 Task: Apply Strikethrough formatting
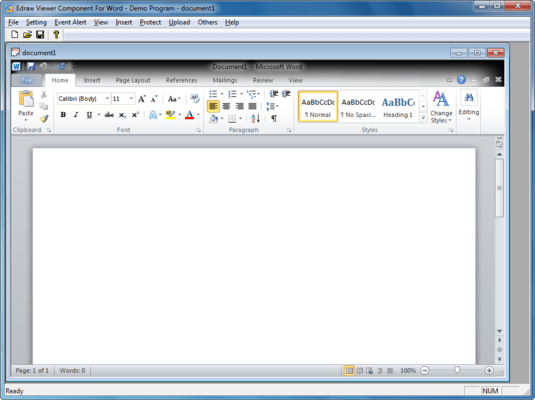109,115
